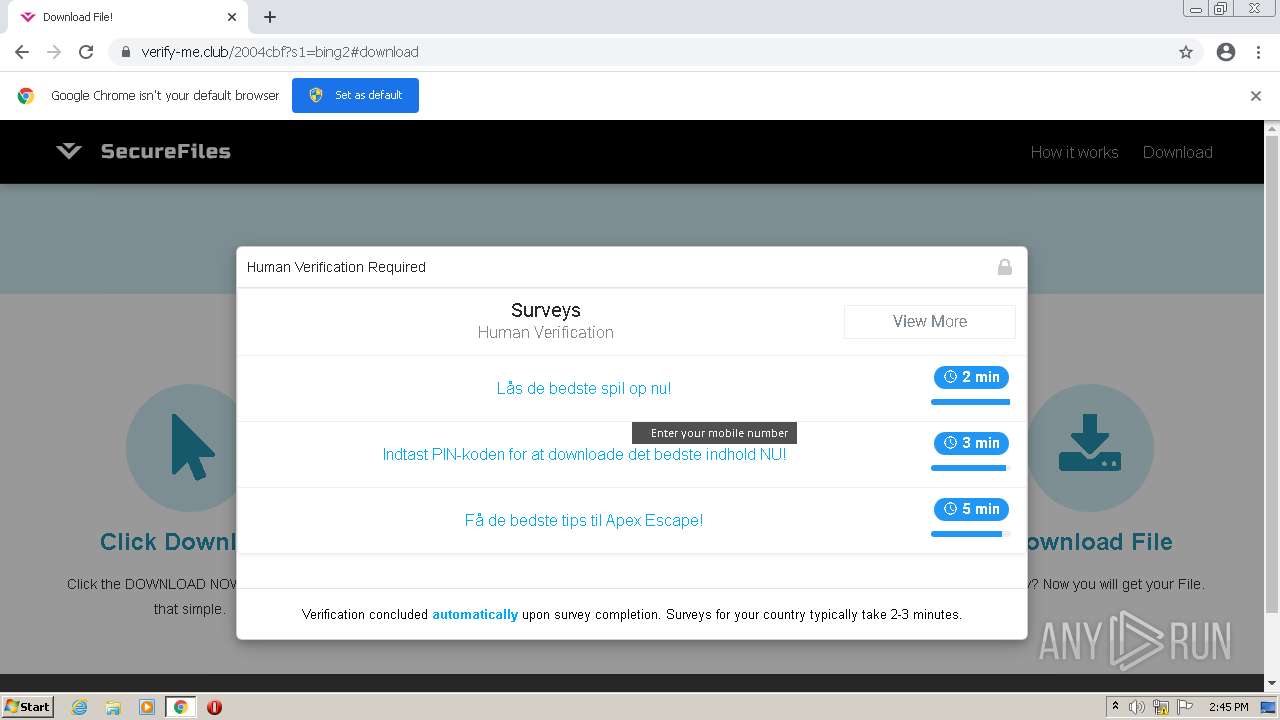Click the Action Center flag icon
1280x720 pixels.
(x=1184, y=707)
